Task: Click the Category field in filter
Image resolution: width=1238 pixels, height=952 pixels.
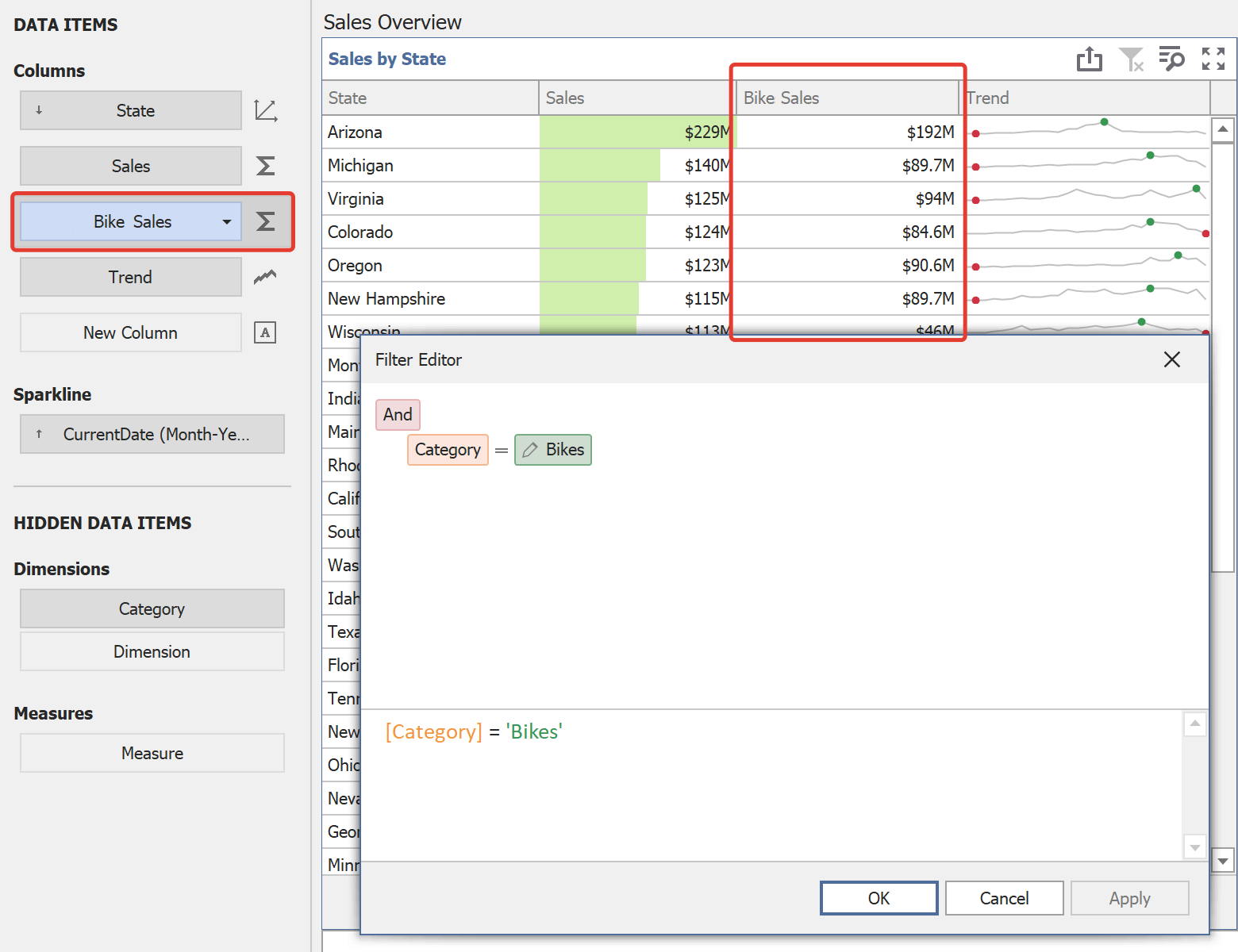Action: pyautogui.click(x=448, y=450)
